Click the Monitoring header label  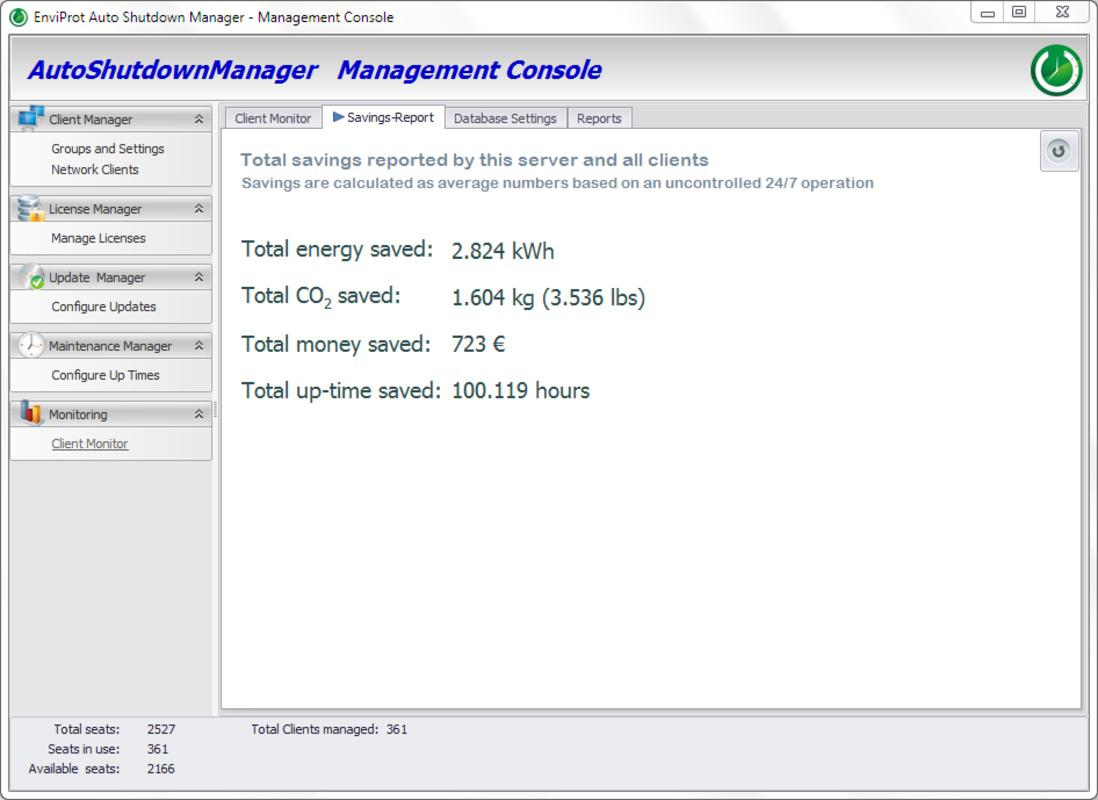78,414
